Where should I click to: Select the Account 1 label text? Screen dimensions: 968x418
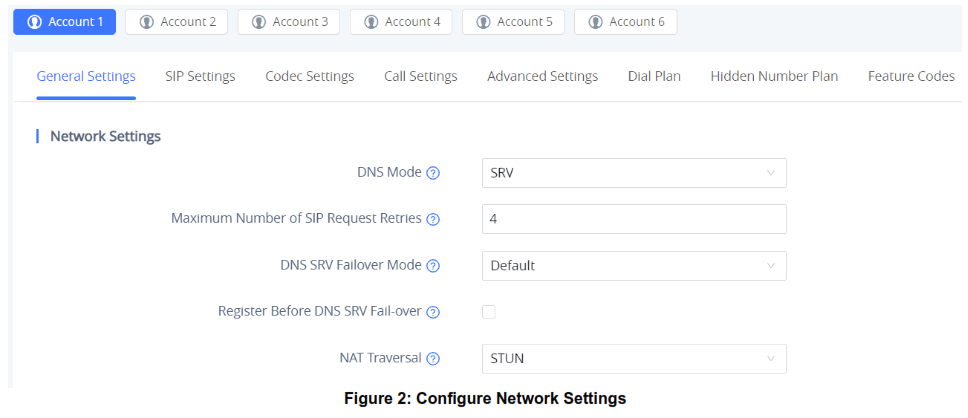tap(76, 22)
